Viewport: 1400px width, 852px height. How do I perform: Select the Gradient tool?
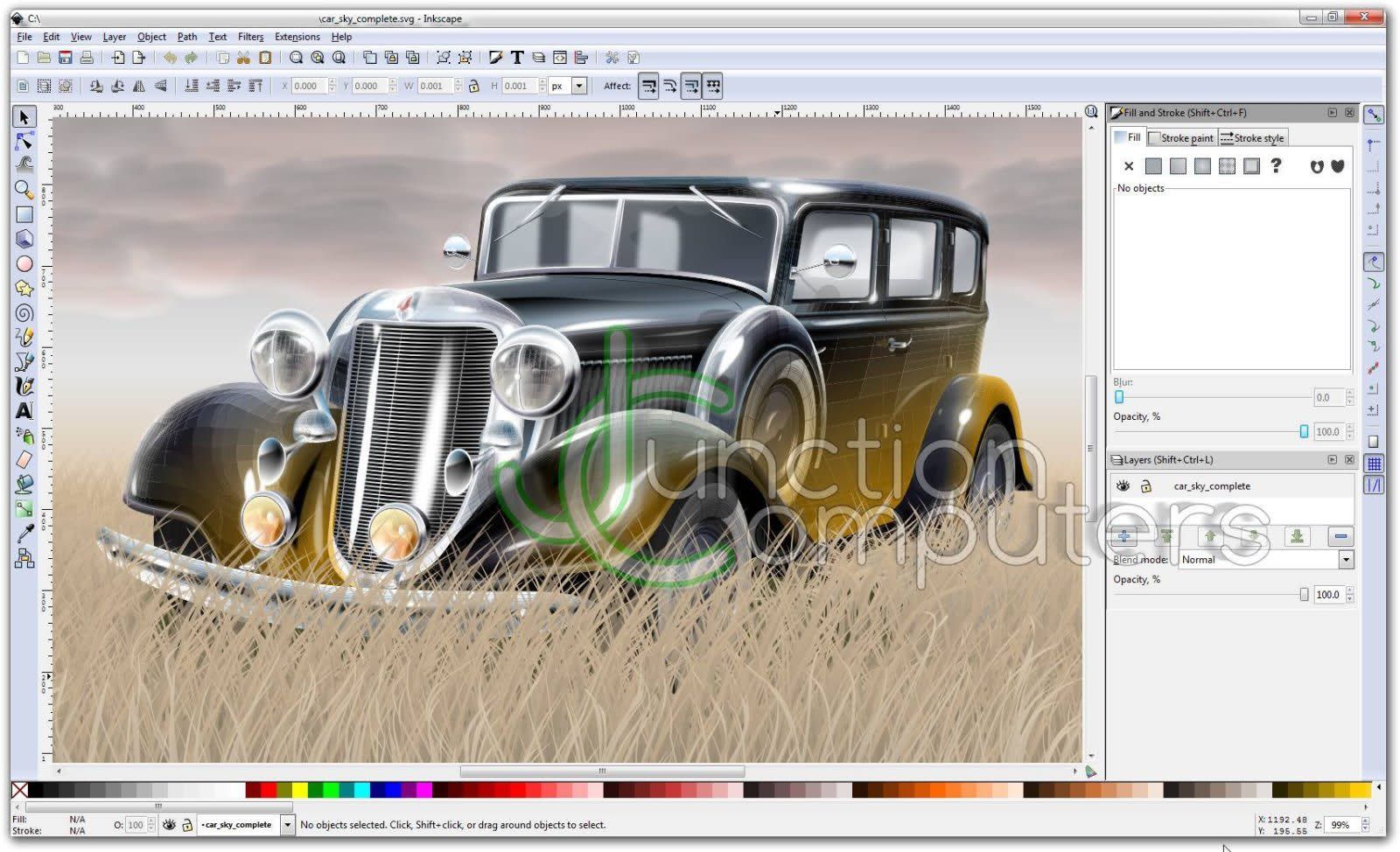pyautogui.click(x=24, y=508)
